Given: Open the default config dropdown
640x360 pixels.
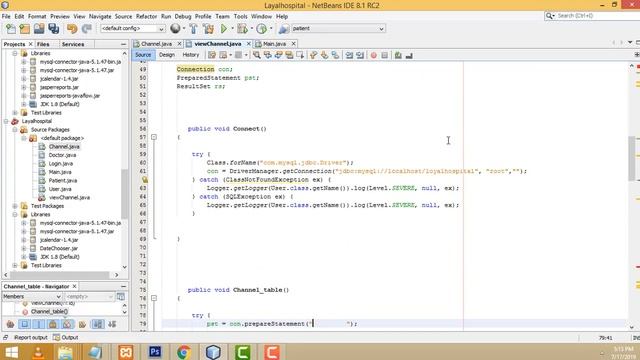Looking at the screenshot, I should click(133, 29).
